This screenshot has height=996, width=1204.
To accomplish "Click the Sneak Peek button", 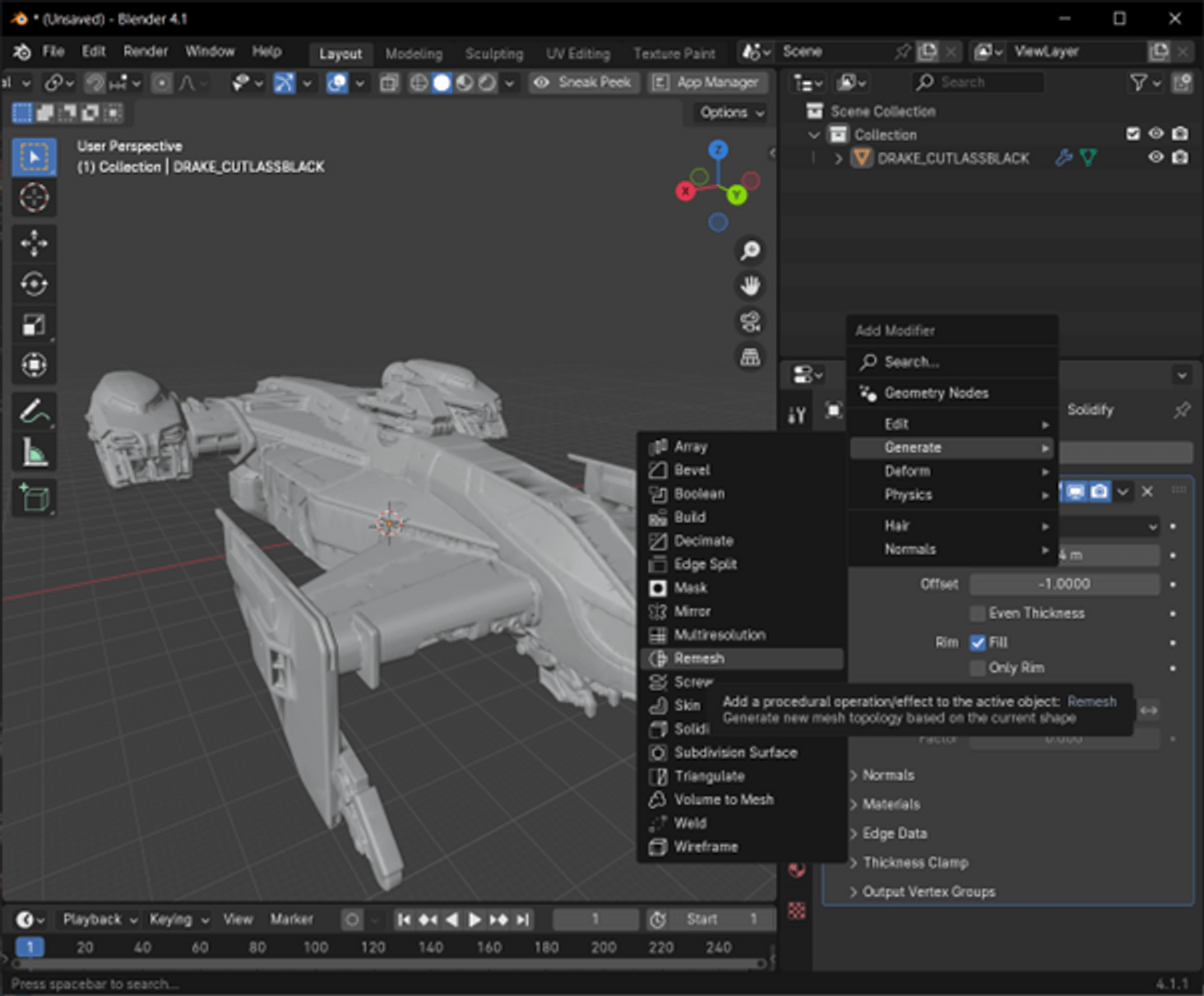I will click(x=583, y=82).
